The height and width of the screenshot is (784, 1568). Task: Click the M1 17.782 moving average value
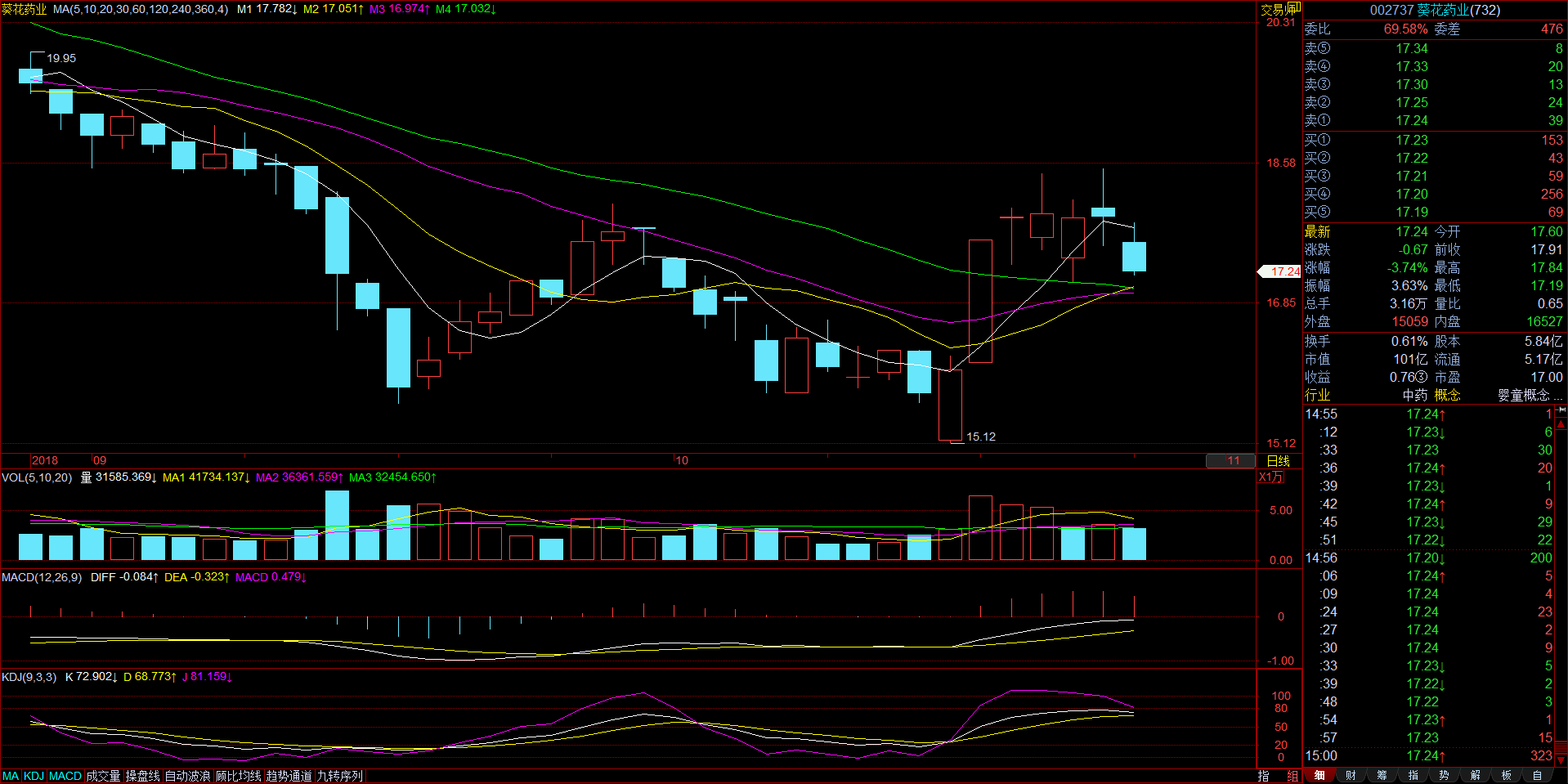(267, 9)
